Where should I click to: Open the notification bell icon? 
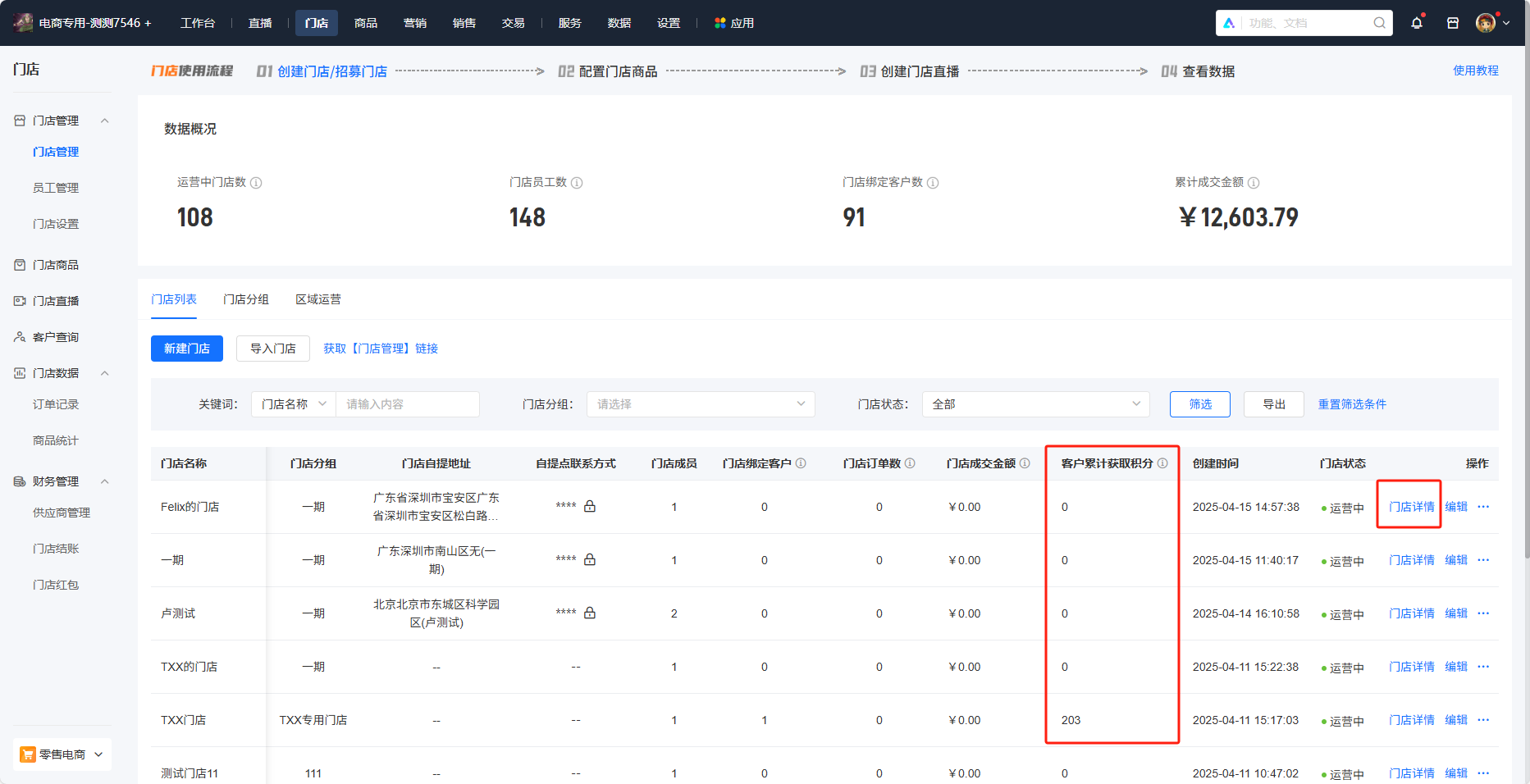pos(1417,23)
